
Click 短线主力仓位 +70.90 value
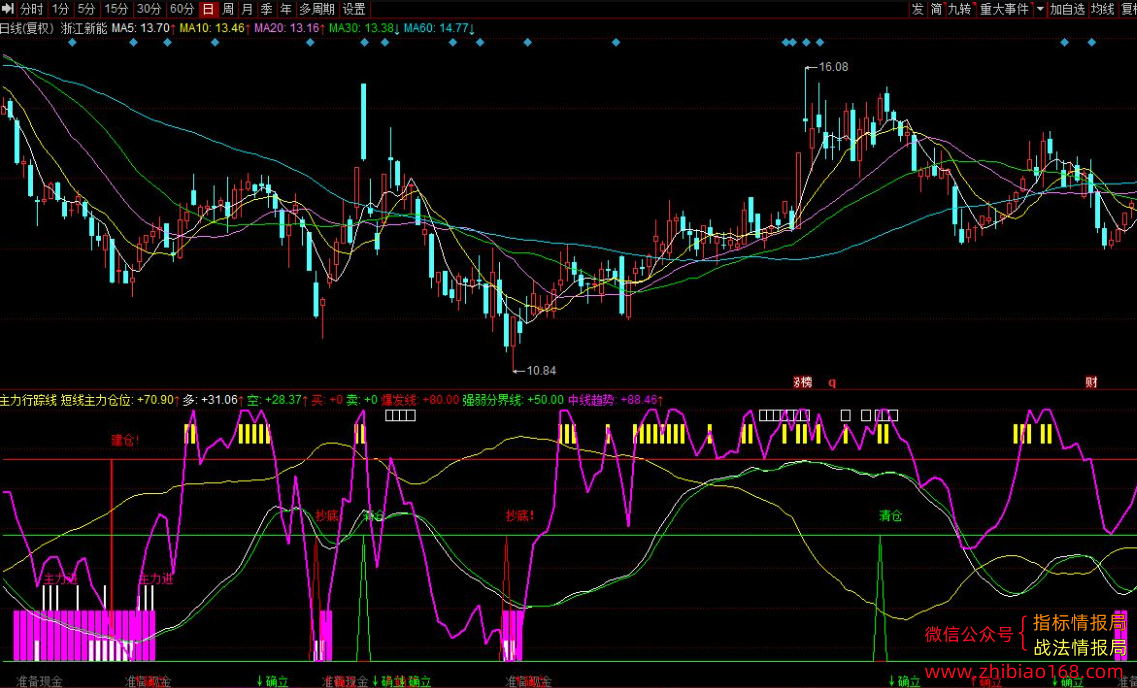119,399
